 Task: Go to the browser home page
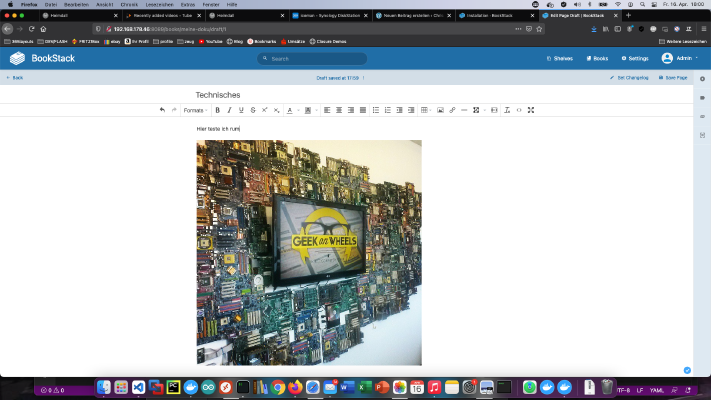tap(44, 29)
